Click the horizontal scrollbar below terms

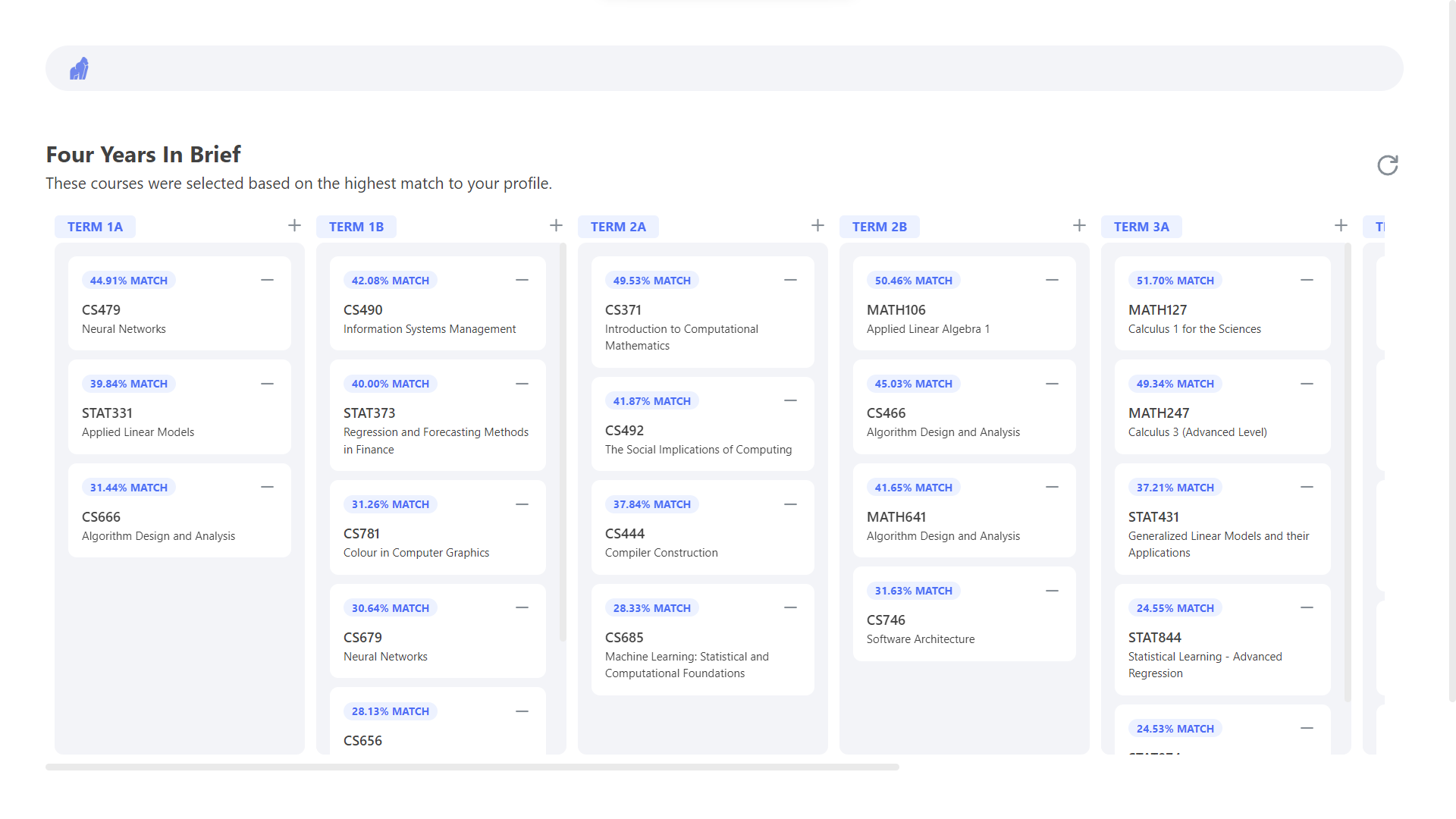[x=472, y=767]
